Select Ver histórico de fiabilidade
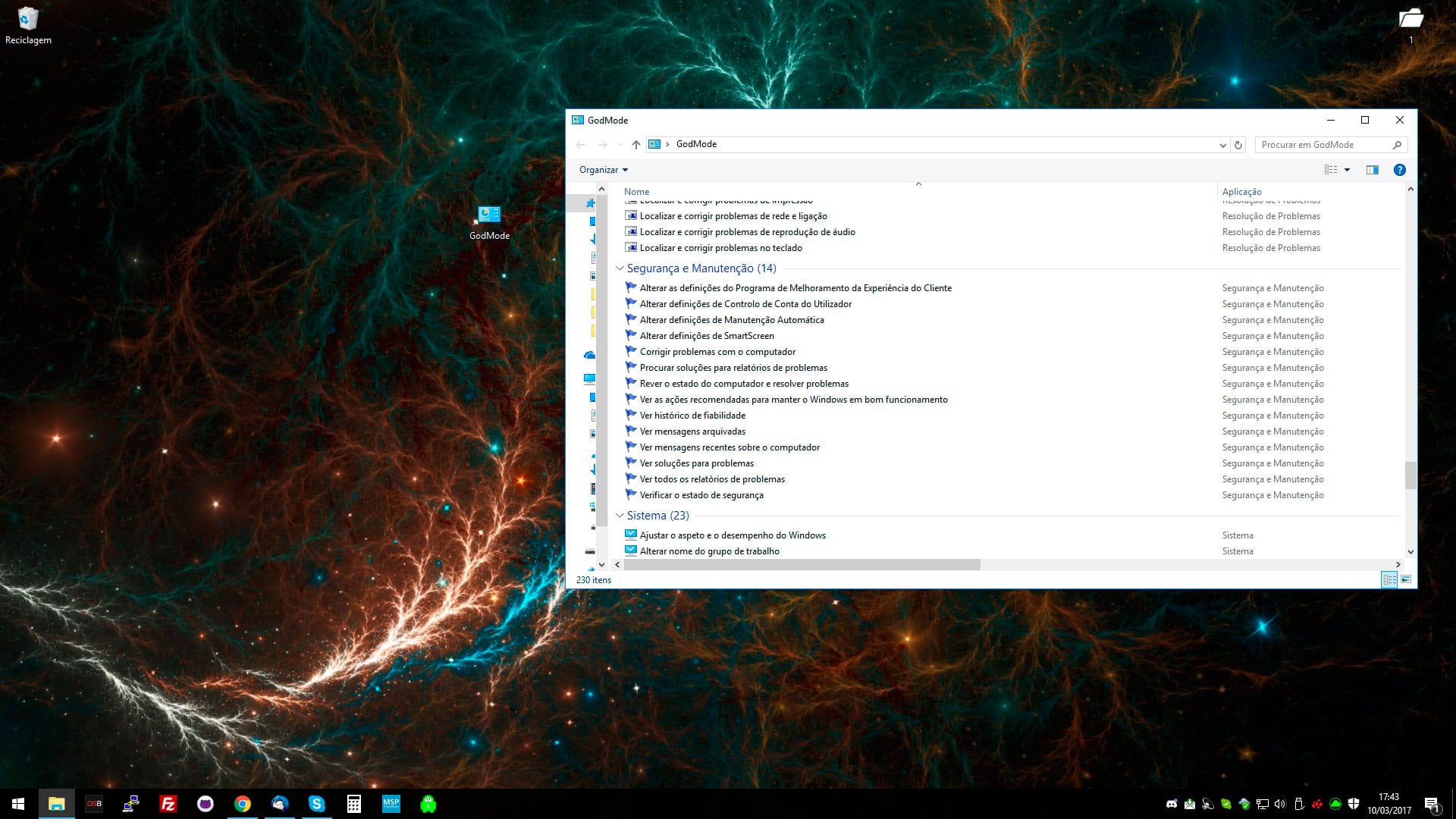The width and height of the screenshot is (1456, 819). pos(692,416)
